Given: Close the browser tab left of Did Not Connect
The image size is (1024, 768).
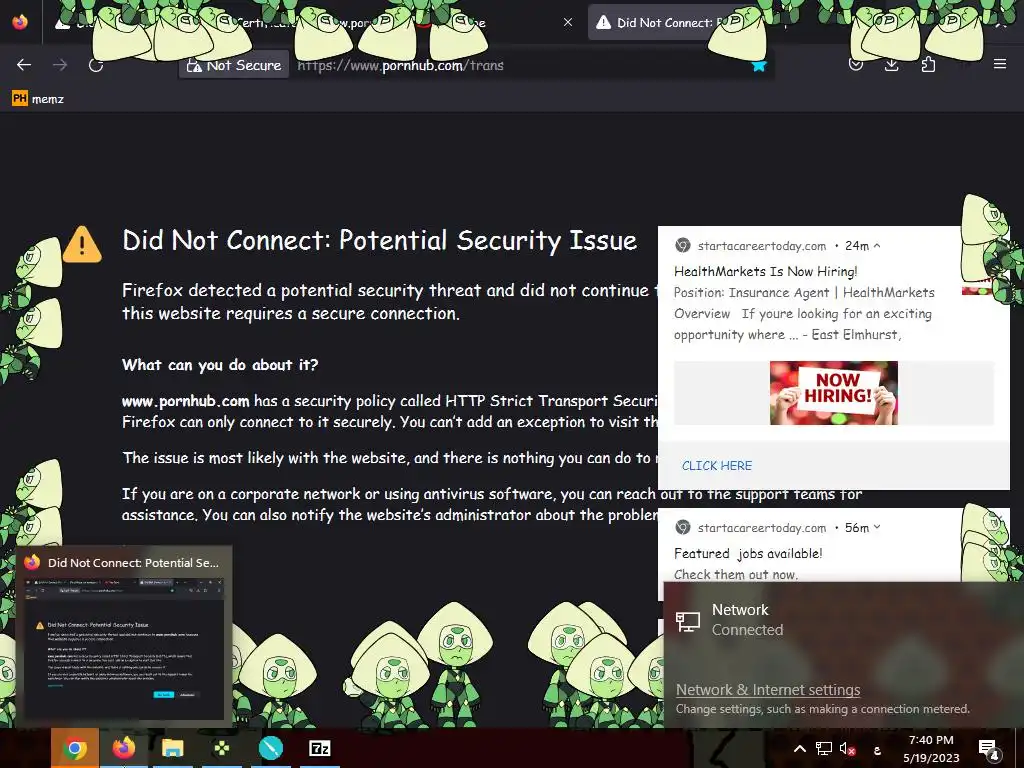Looking at the screenshot, I should pyautogui.click(x=568, y=22).
